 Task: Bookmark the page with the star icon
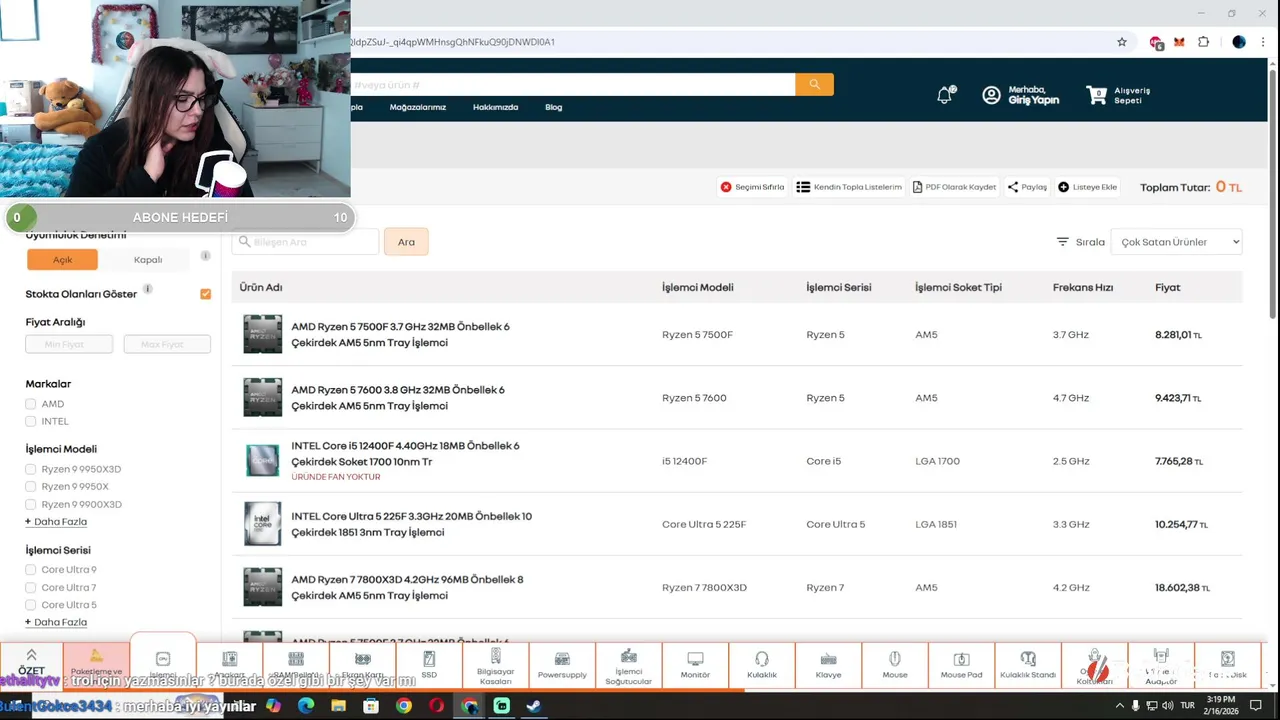coord(1122,42)
